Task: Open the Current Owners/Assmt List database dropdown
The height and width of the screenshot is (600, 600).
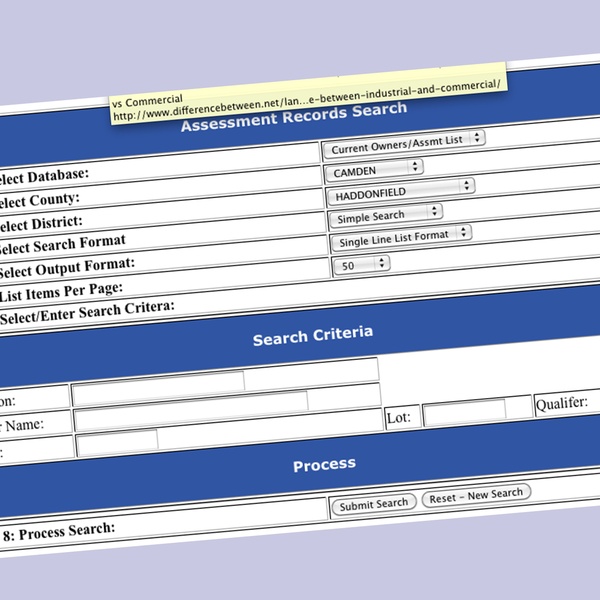Action: coord(404,145)
